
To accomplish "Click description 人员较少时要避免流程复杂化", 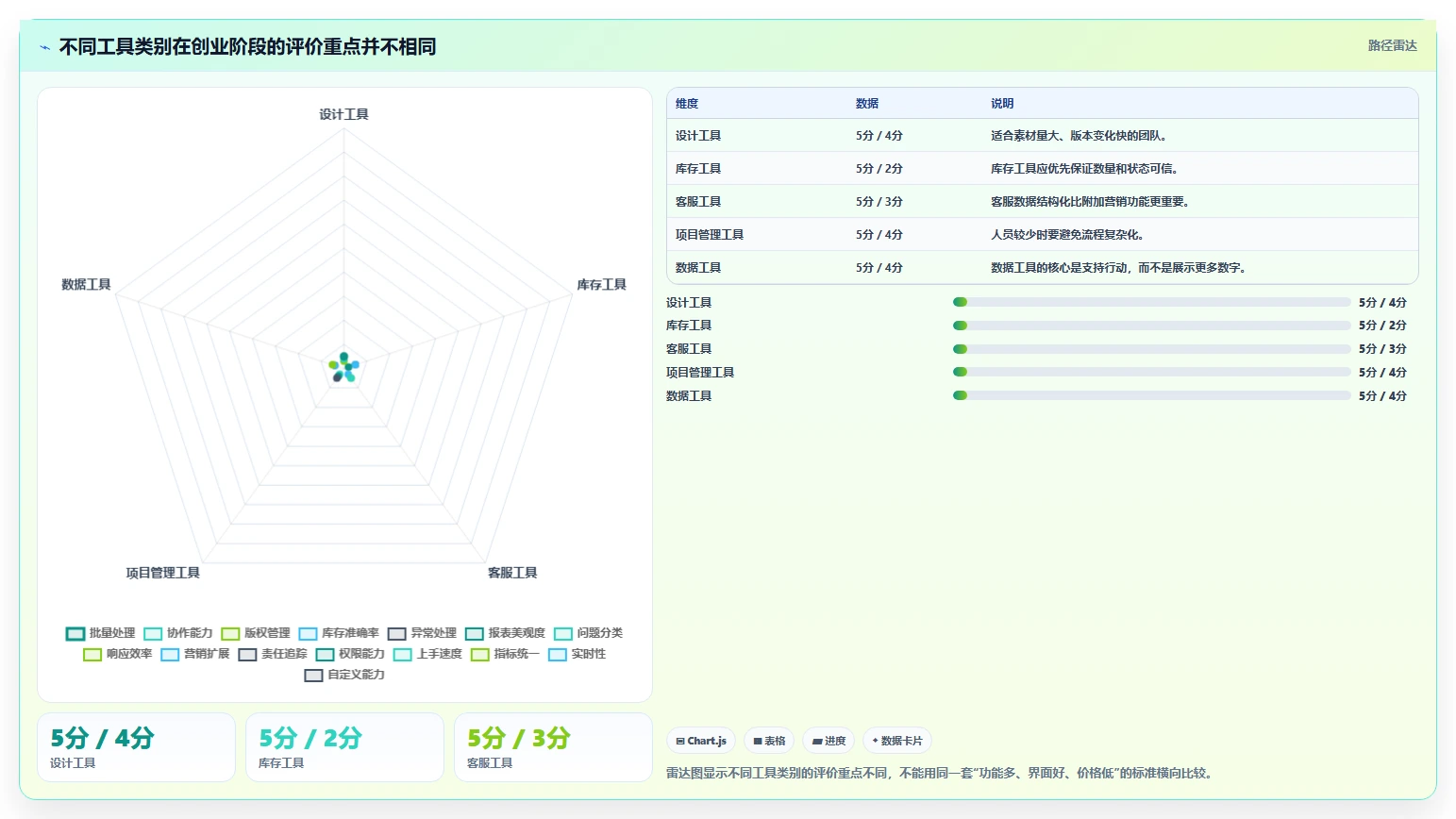I will click(1069, 235).
